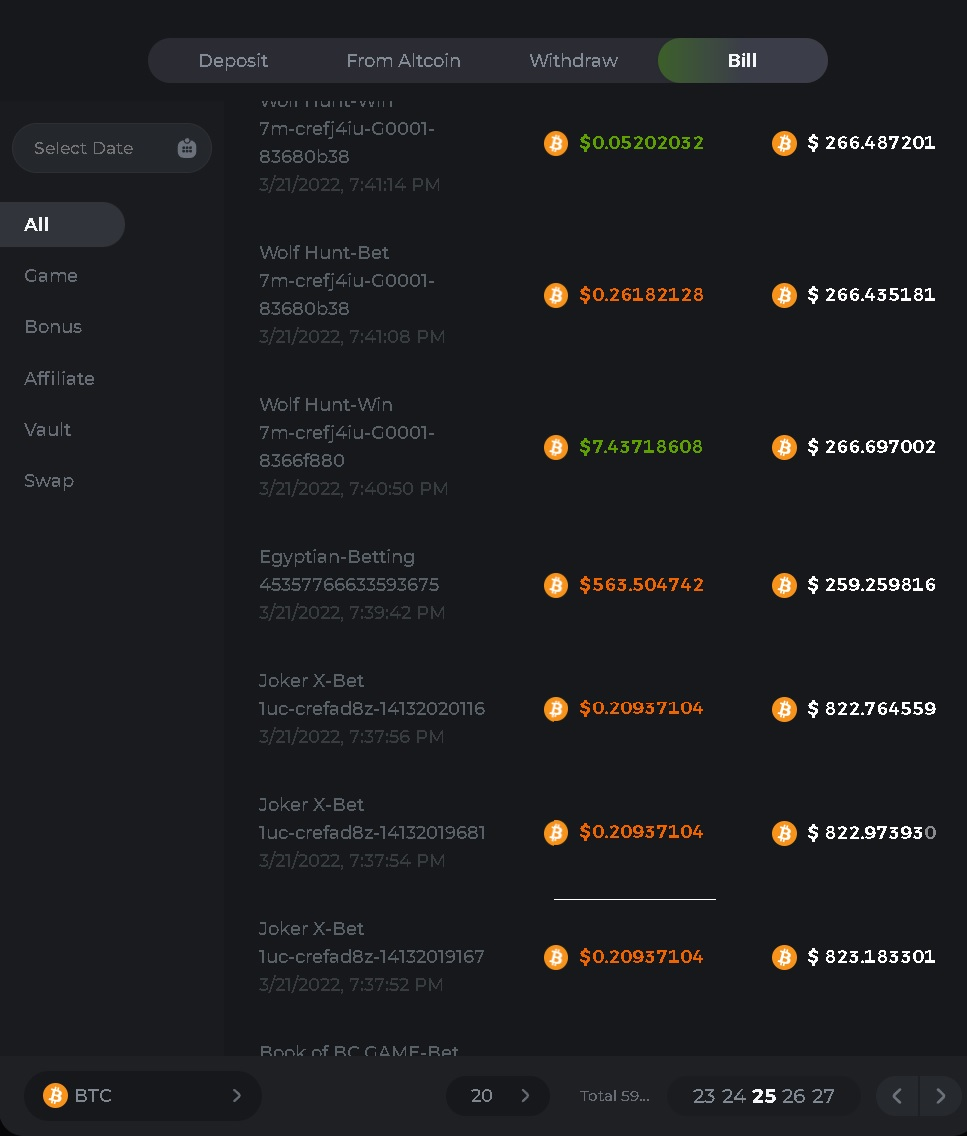The width and height of the screenshot is (967, 1136).
Task: Filter bills by Bonus category
Action: coord(53,327)
